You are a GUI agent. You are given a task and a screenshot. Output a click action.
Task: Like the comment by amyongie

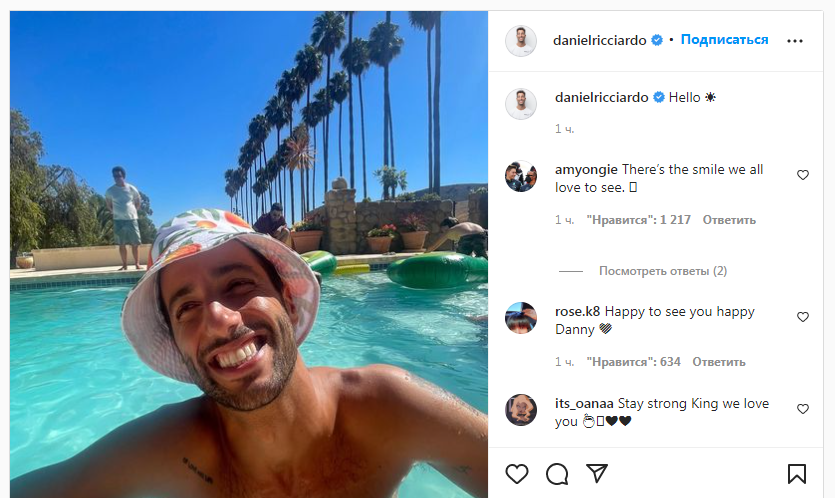(x=803, y=175)
